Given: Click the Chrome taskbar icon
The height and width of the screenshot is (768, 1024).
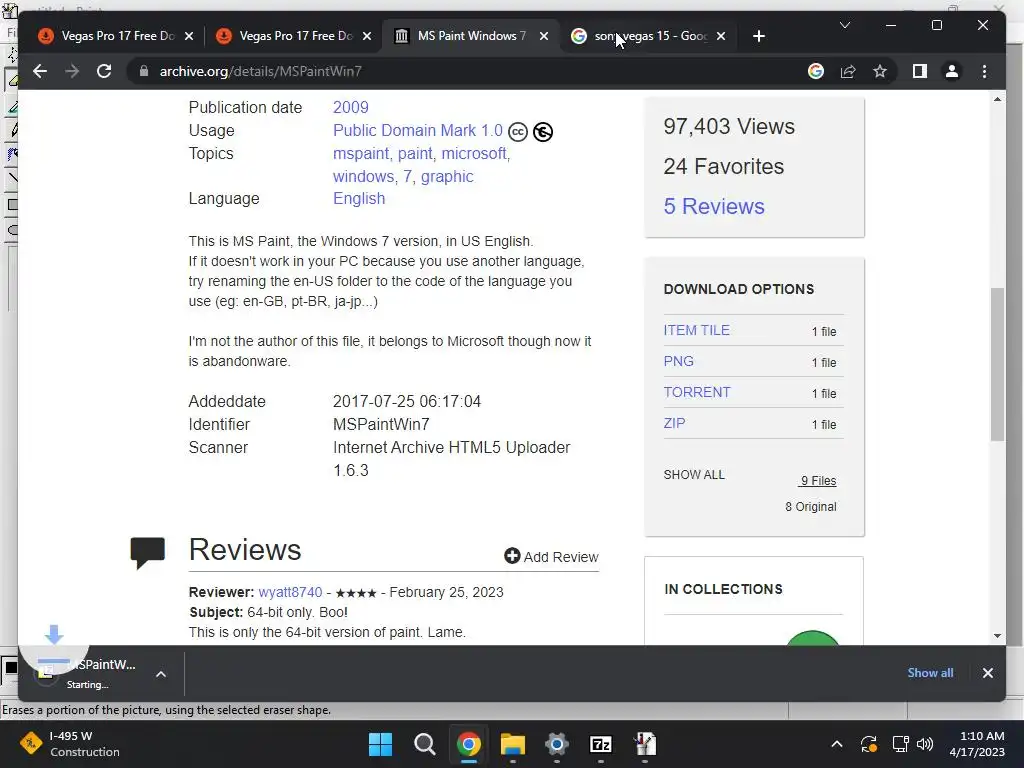Looking at the screenshot, I should point(468,744).
